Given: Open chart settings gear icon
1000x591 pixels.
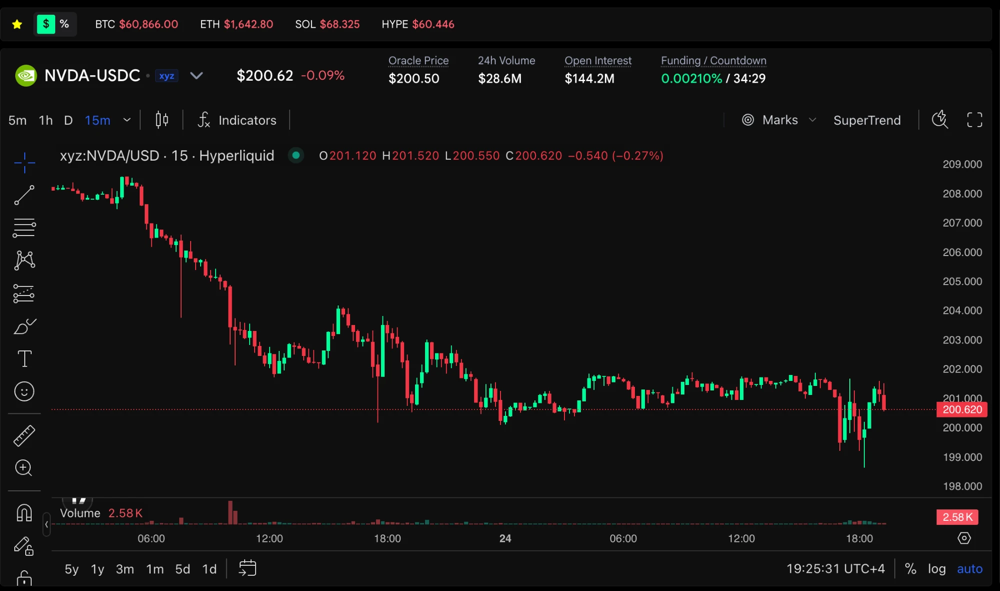Looking at the screenshot, I should click(x=964, y=538).
